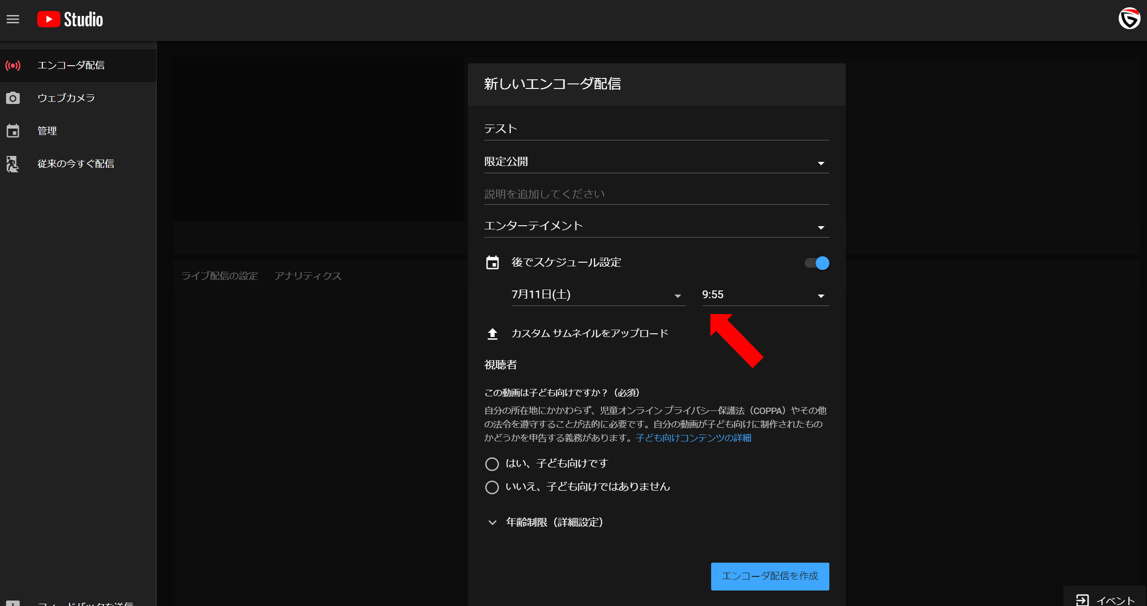The width and height of the screenshot is (1147, 606).
Task: Click the YouTube Studio logo
Action: (70, 19)
